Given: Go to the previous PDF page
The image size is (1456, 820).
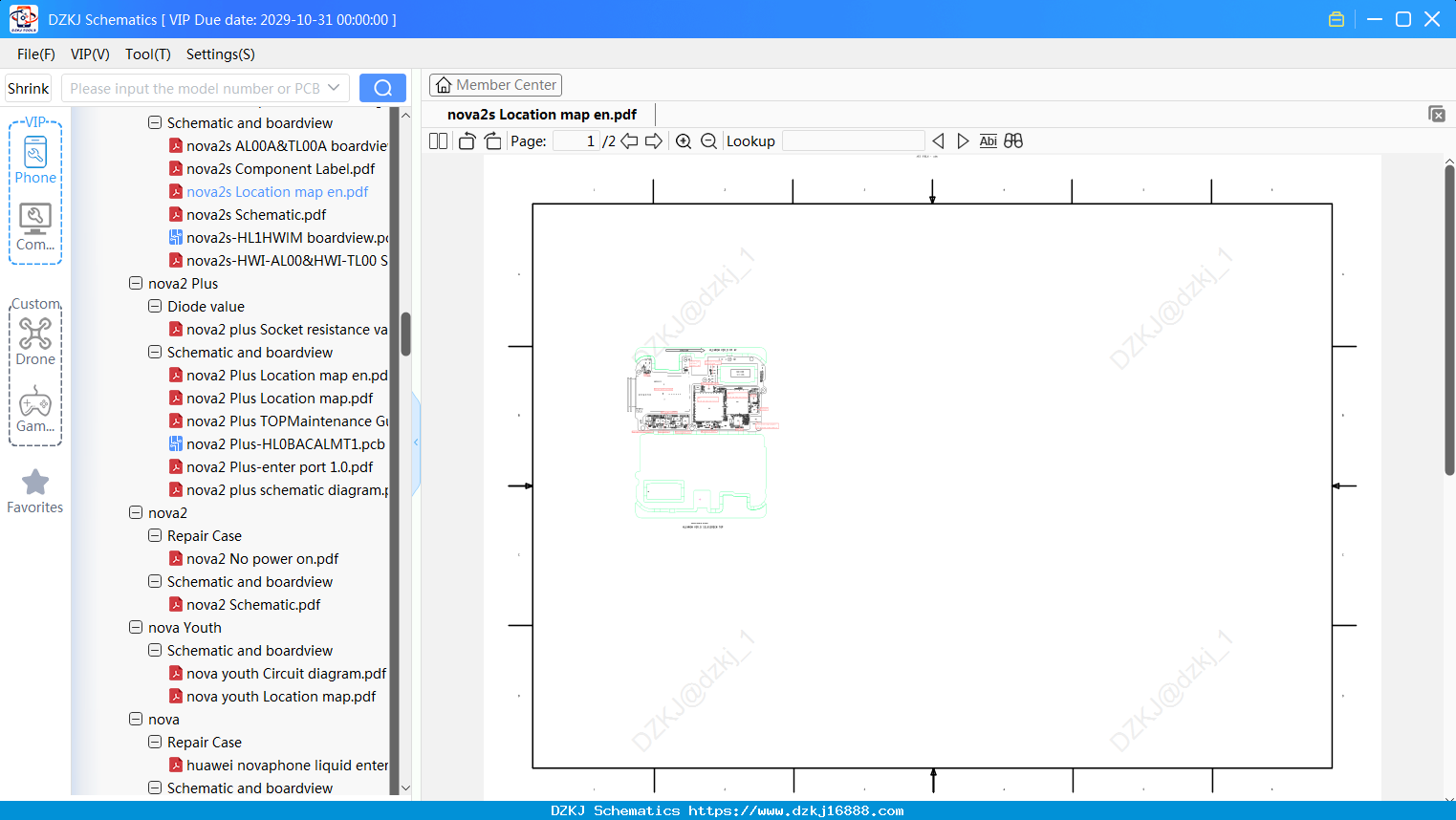Looking at the screenshot, I should [x=629, y=140].
